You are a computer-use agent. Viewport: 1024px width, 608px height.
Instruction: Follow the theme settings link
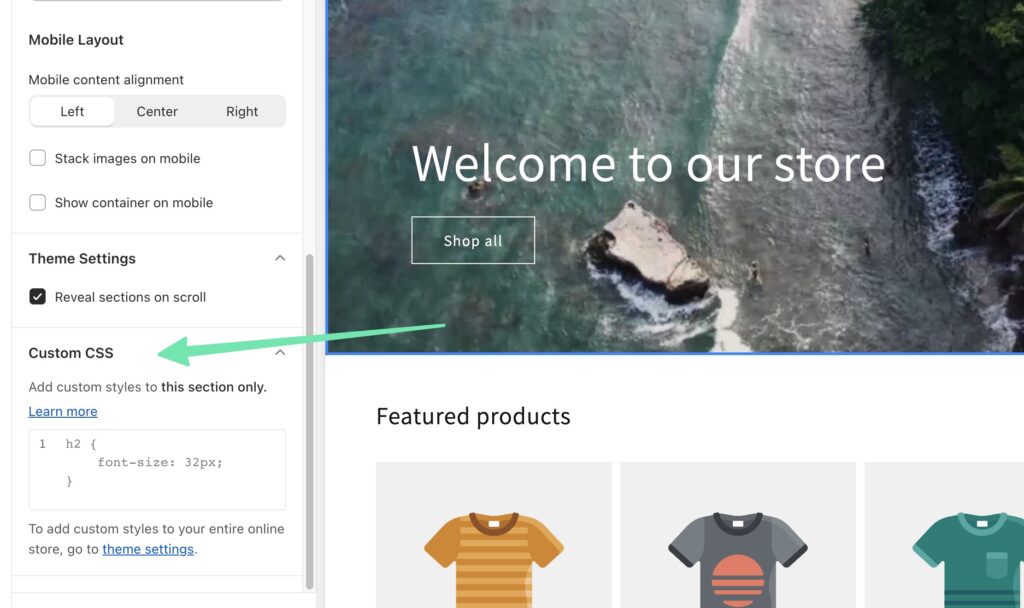[148, 549]
